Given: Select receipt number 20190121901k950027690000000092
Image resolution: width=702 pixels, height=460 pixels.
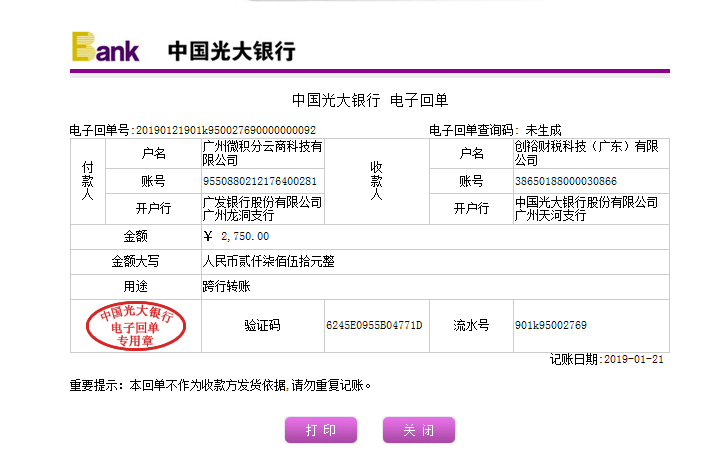Looking at the screenshot, I should click(x=226, y=130).
